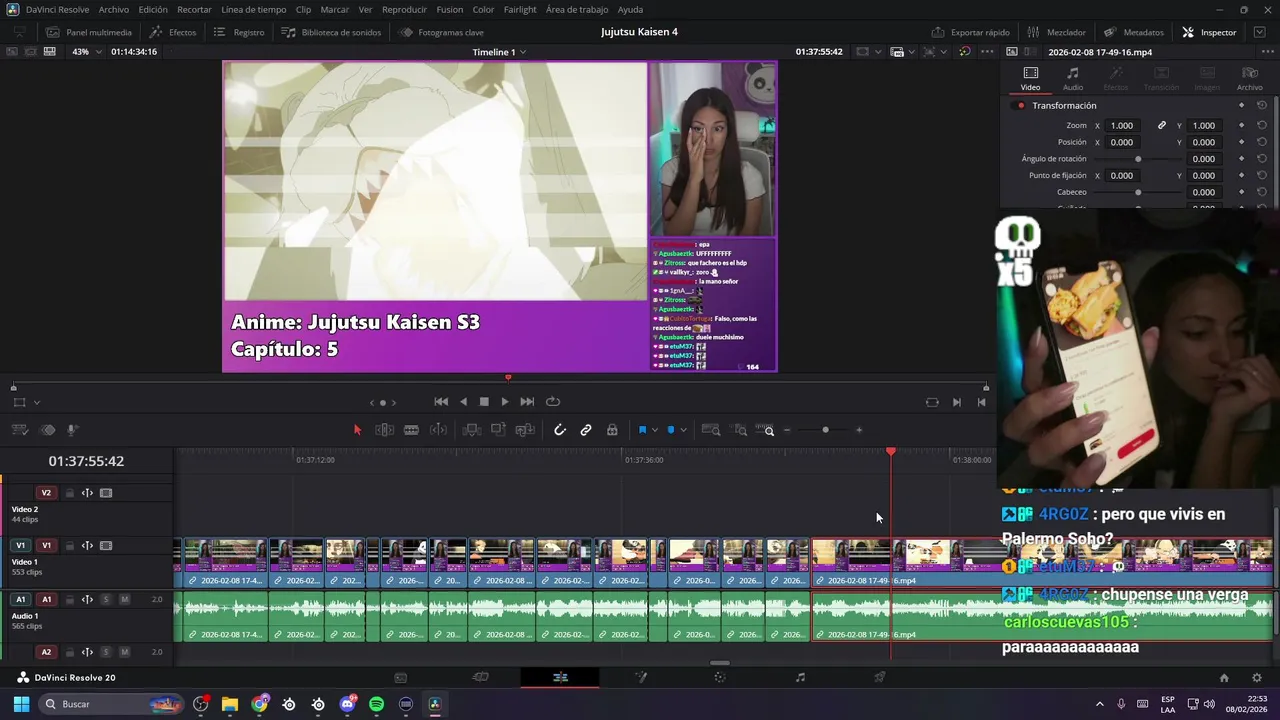The height and width of the screenshot is (720, 1280).
Task: Open the Ayuda menu
Action: coord(630,9)
